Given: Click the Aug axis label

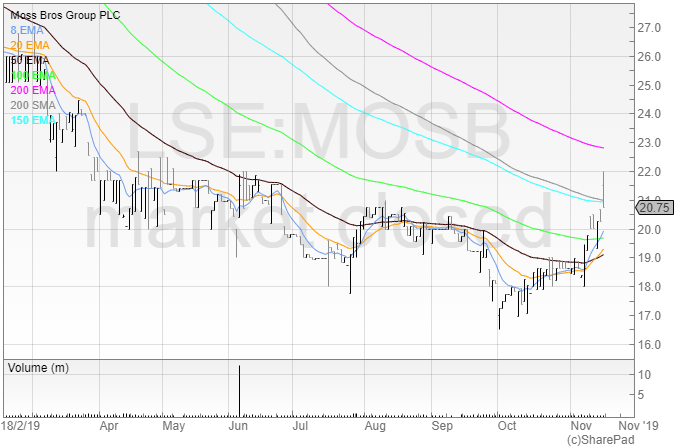Looking at the screenshot, I should point(375,426).
